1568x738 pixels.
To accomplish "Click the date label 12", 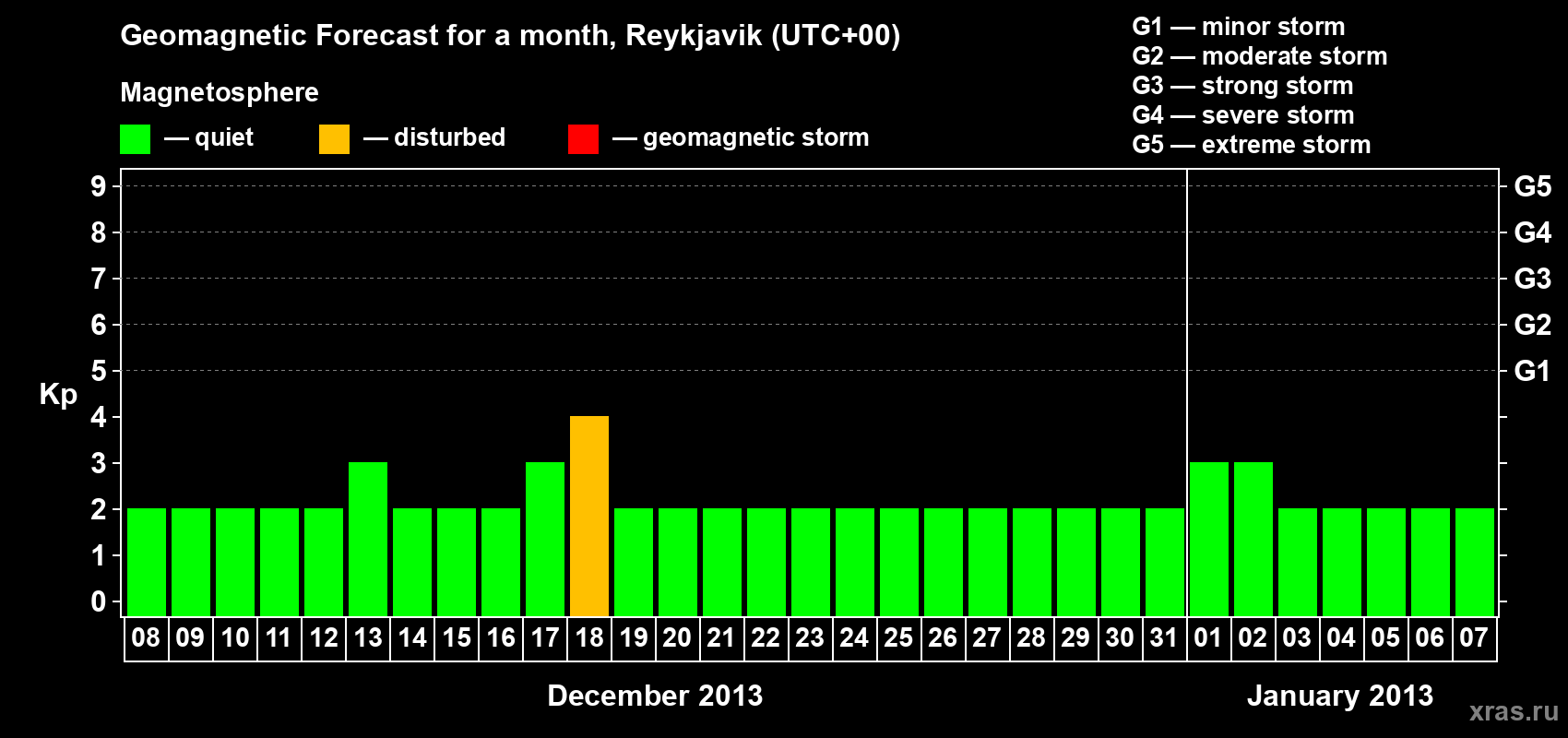I will (323, 637).
